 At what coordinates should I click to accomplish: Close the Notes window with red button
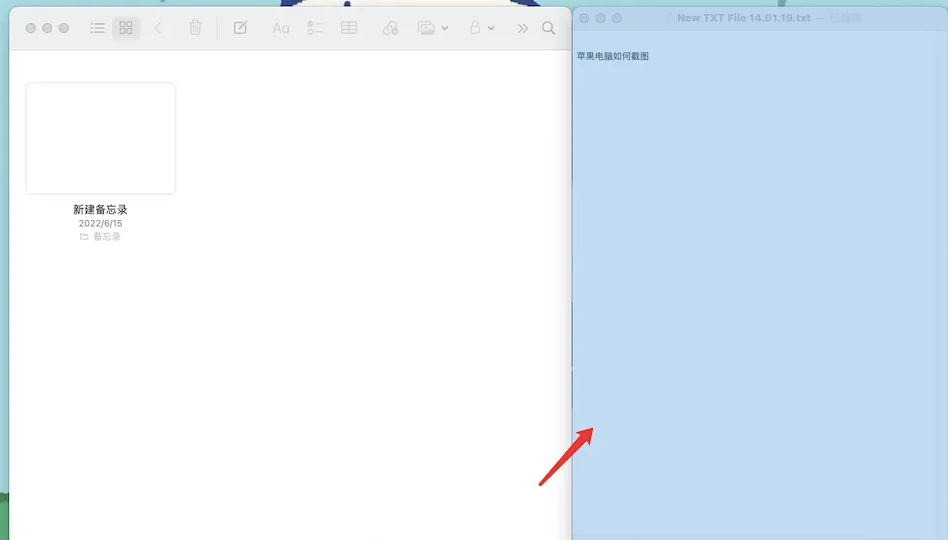30,28
